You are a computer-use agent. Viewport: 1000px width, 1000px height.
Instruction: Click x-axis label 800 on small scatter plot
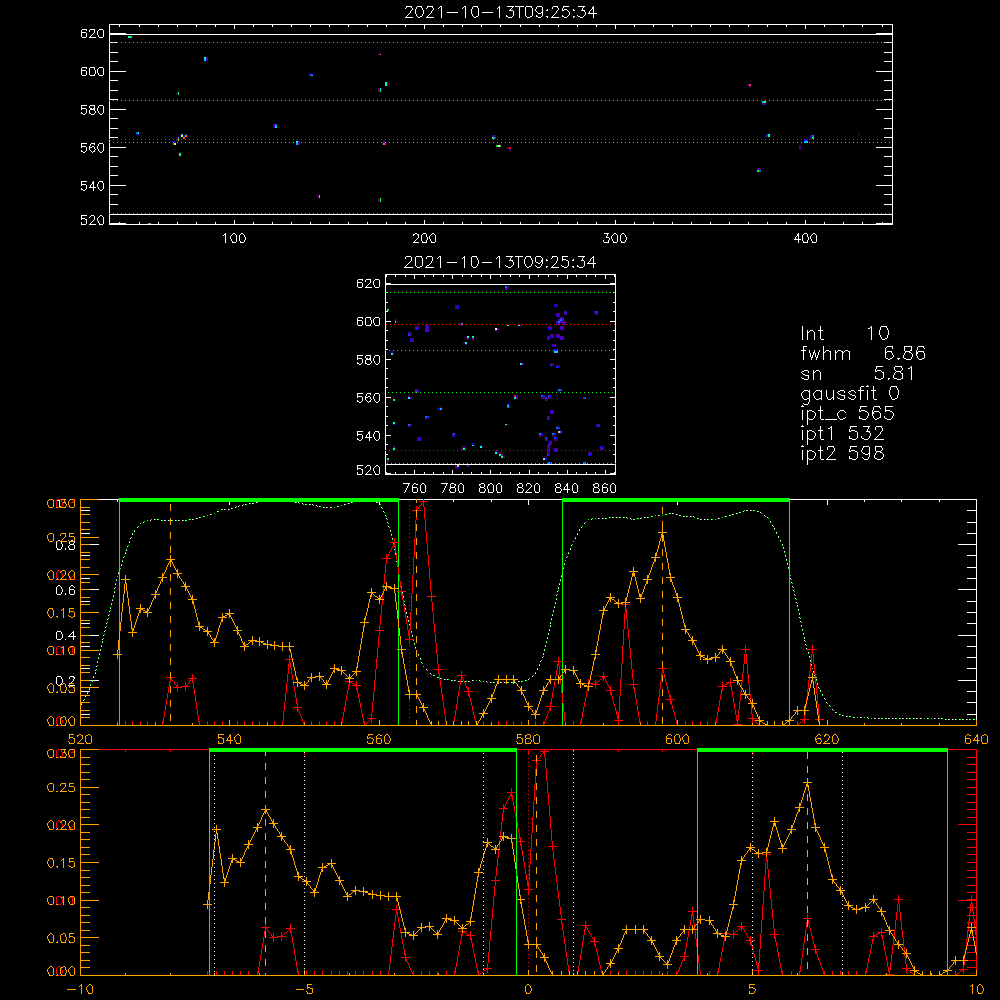click(x=490, y=489)
